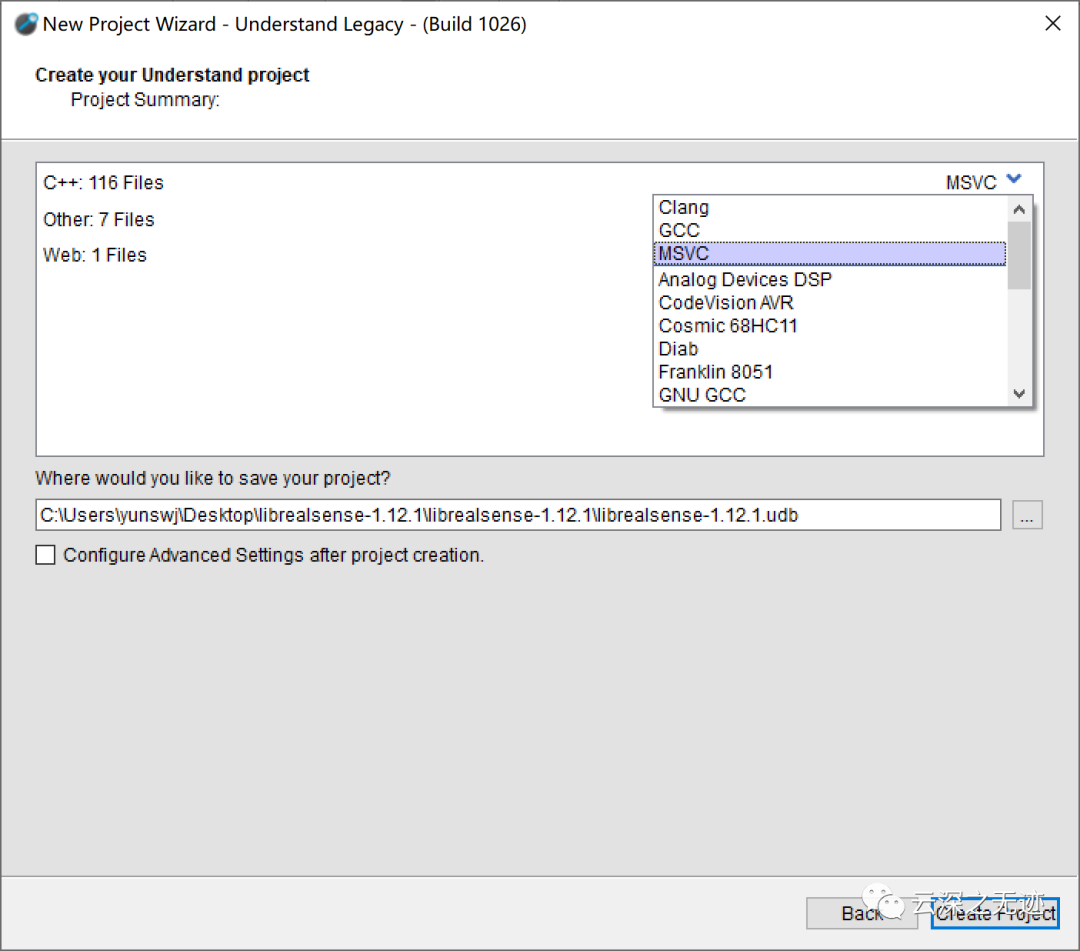Viewport: 1080px width, 951px height.
Task: Select Clang from the compiler list
Action: click(x=684, y=208)
